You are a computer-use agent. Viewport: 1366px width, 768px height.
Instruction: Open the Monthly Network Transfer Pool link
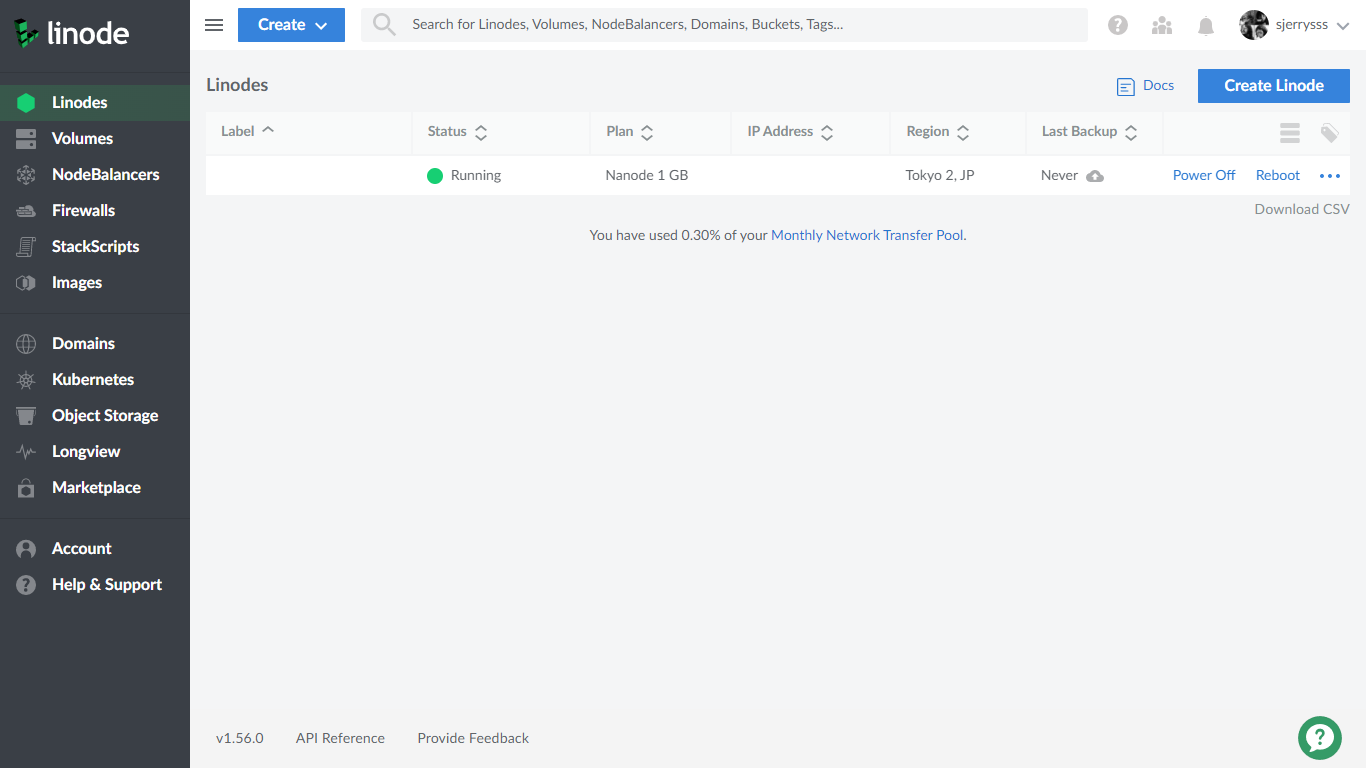point(868,235)
